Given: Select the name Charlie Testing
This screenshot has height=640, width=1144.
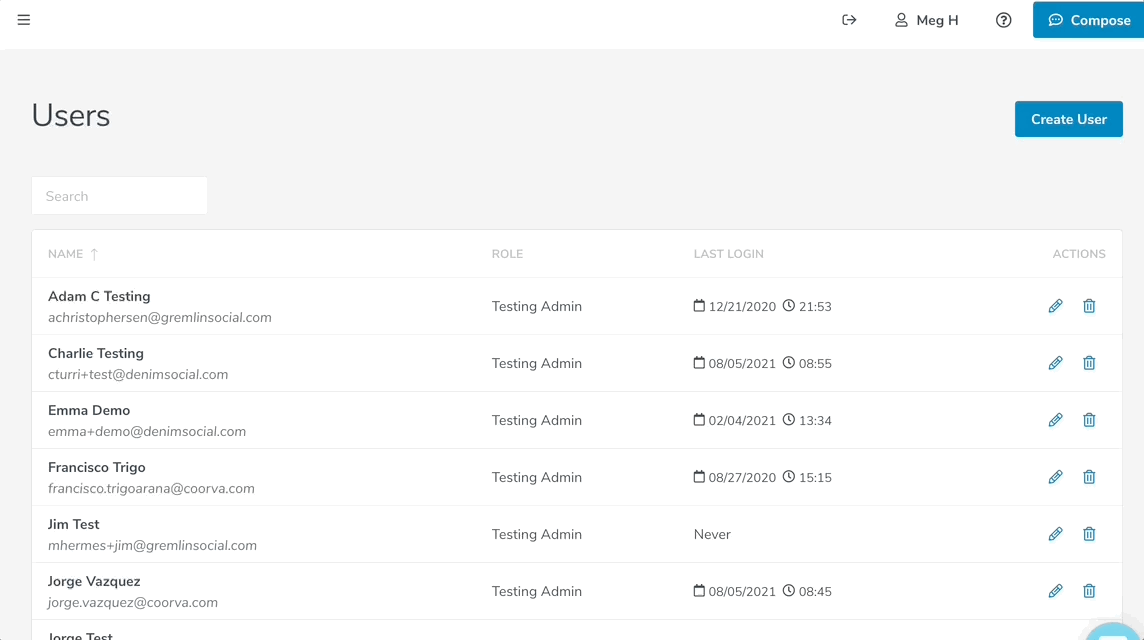Looking at the screenshot, I should point(96,353).
